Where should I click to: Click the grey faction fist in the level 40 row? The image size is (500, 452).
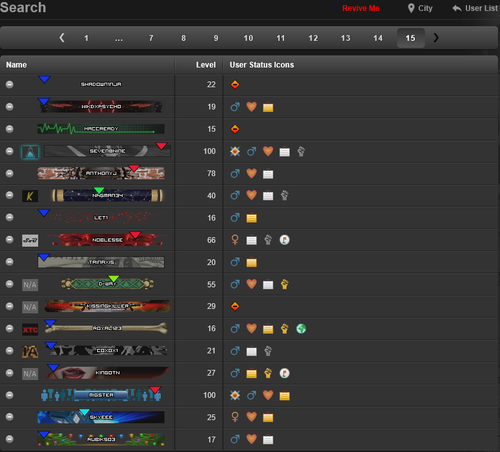pyautogui.click(x=284, y=195)
